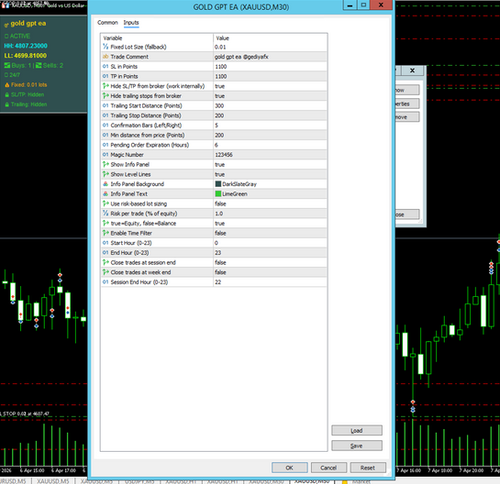Switch to the Common tab
The height and width of the screenshot is (484, 500).
tap(107, 23)
